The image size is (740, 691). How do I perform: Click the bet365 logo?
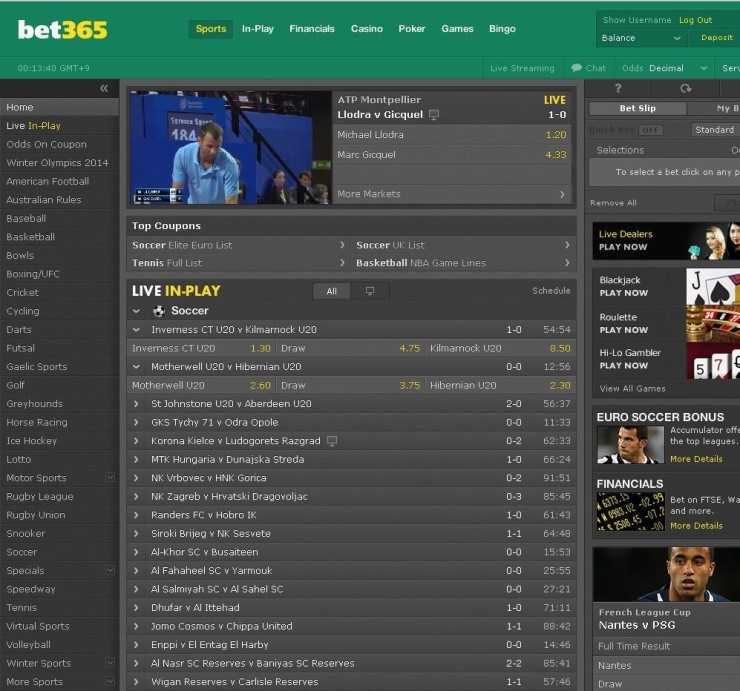click(62, 30)
